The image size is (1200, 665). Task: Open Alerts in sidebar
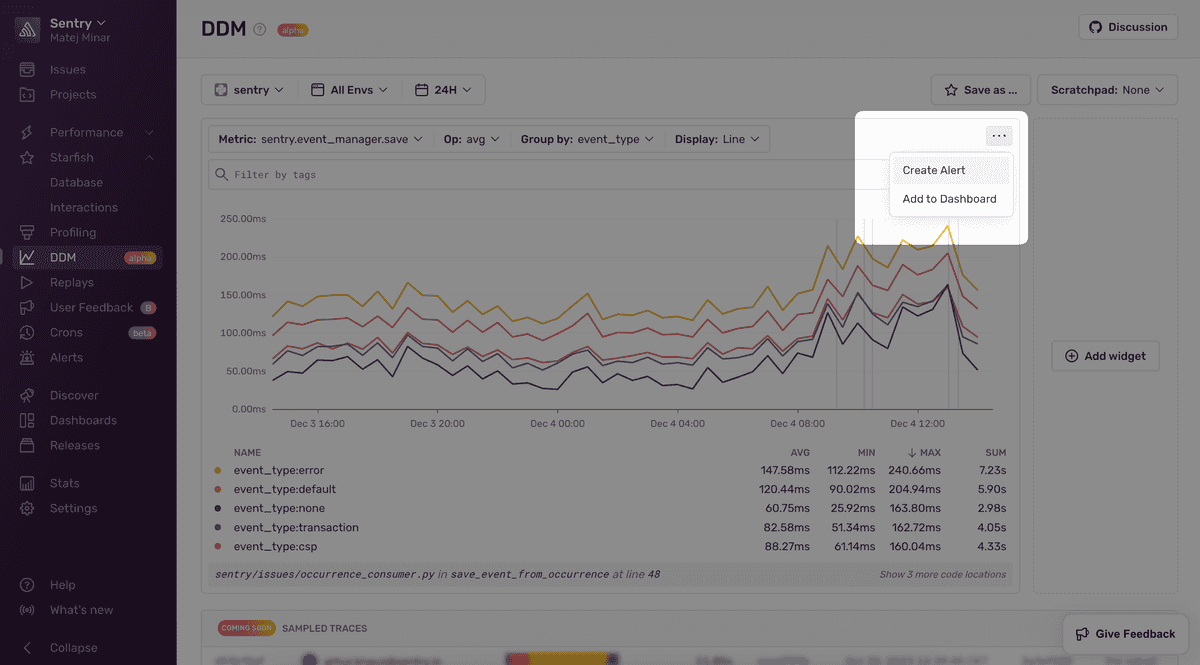click(x=67, y=358)
